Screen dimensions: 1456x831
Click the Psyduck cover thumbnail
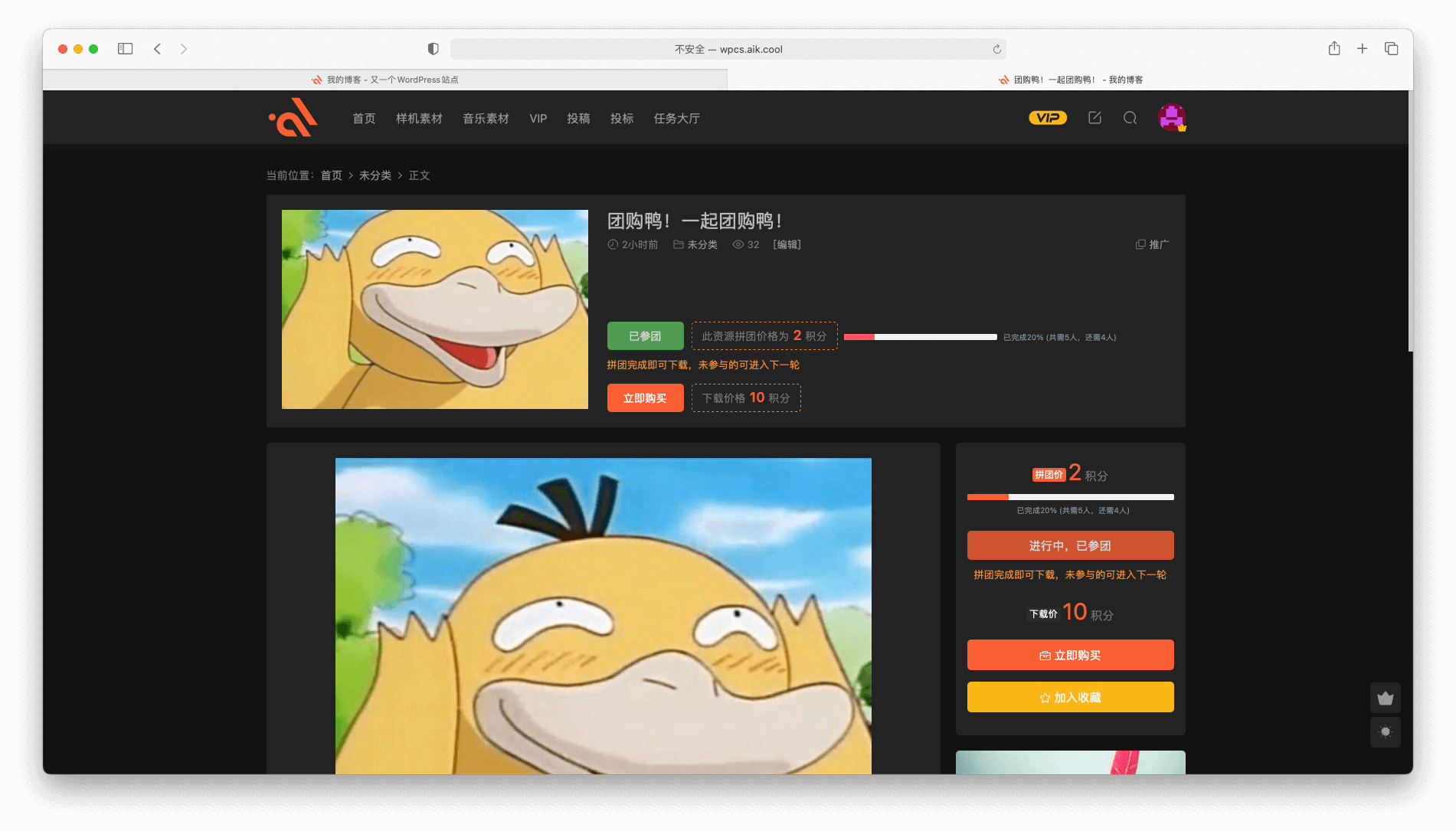point(434,309)
